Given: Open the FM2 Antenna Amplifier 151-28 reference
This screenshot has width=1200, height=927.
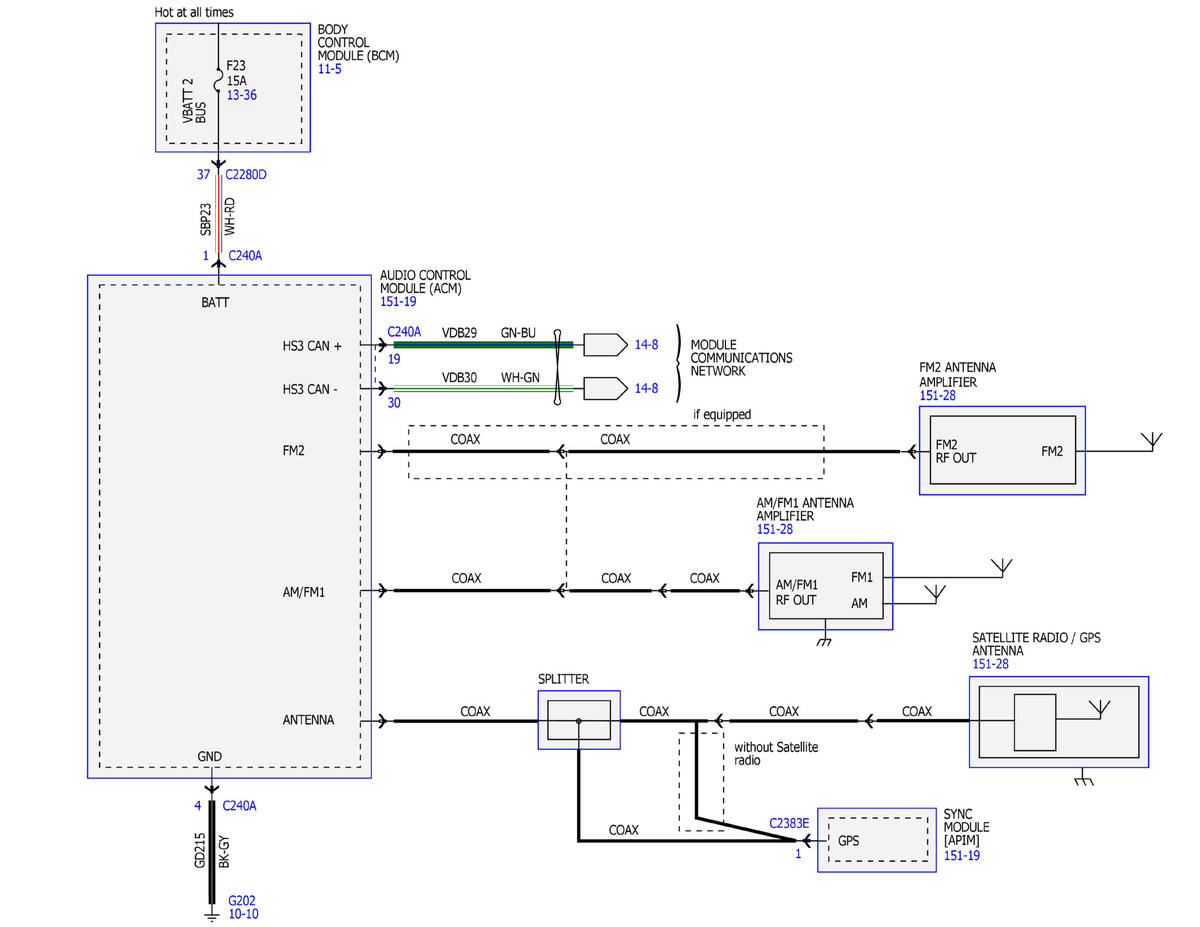Looking at the screenshot, I should coord(938,396).
